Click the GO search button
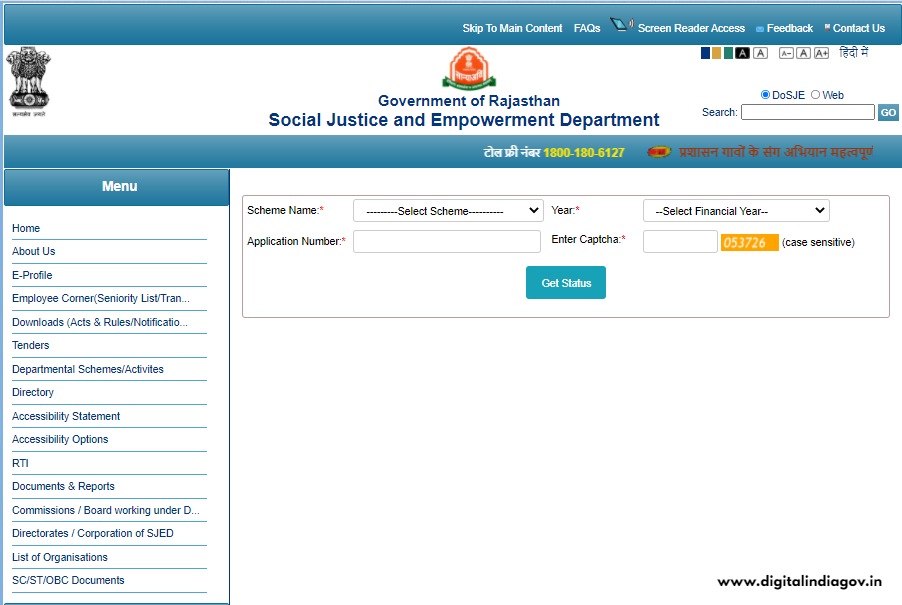This screenshot has height=605, width=902. pos(888,113)
